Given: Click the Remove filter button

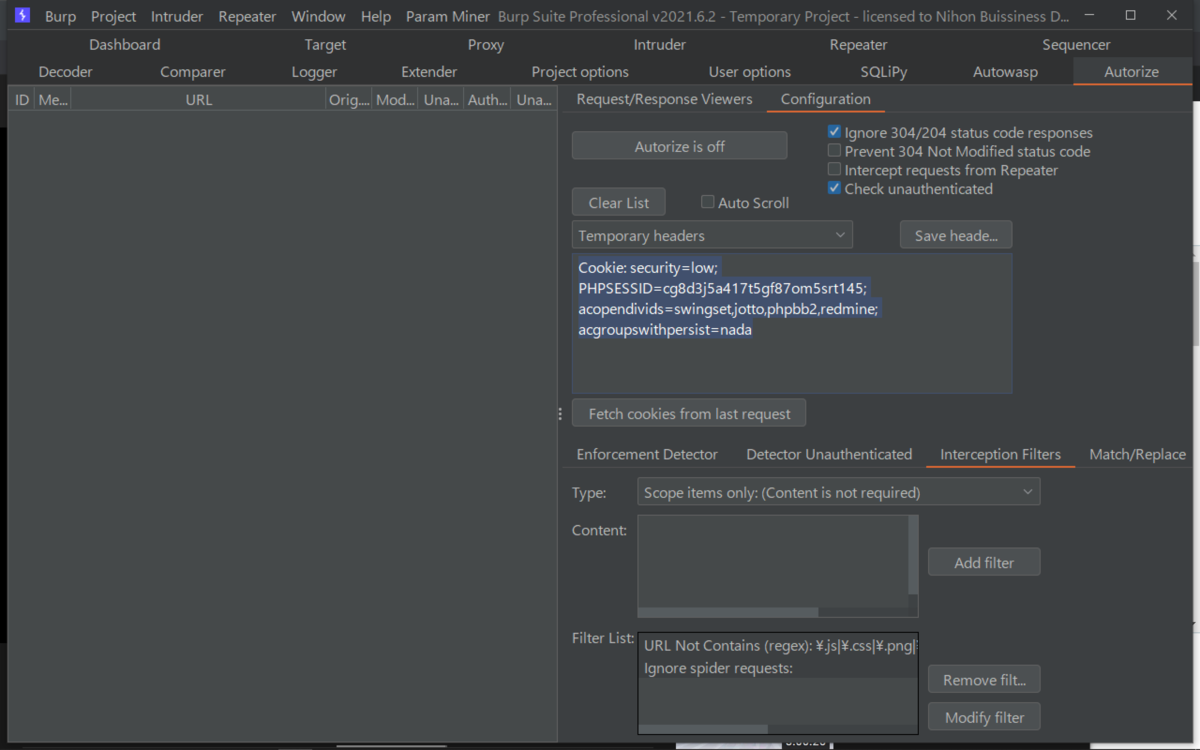Looking at the screenshot, I should (984, 680).
